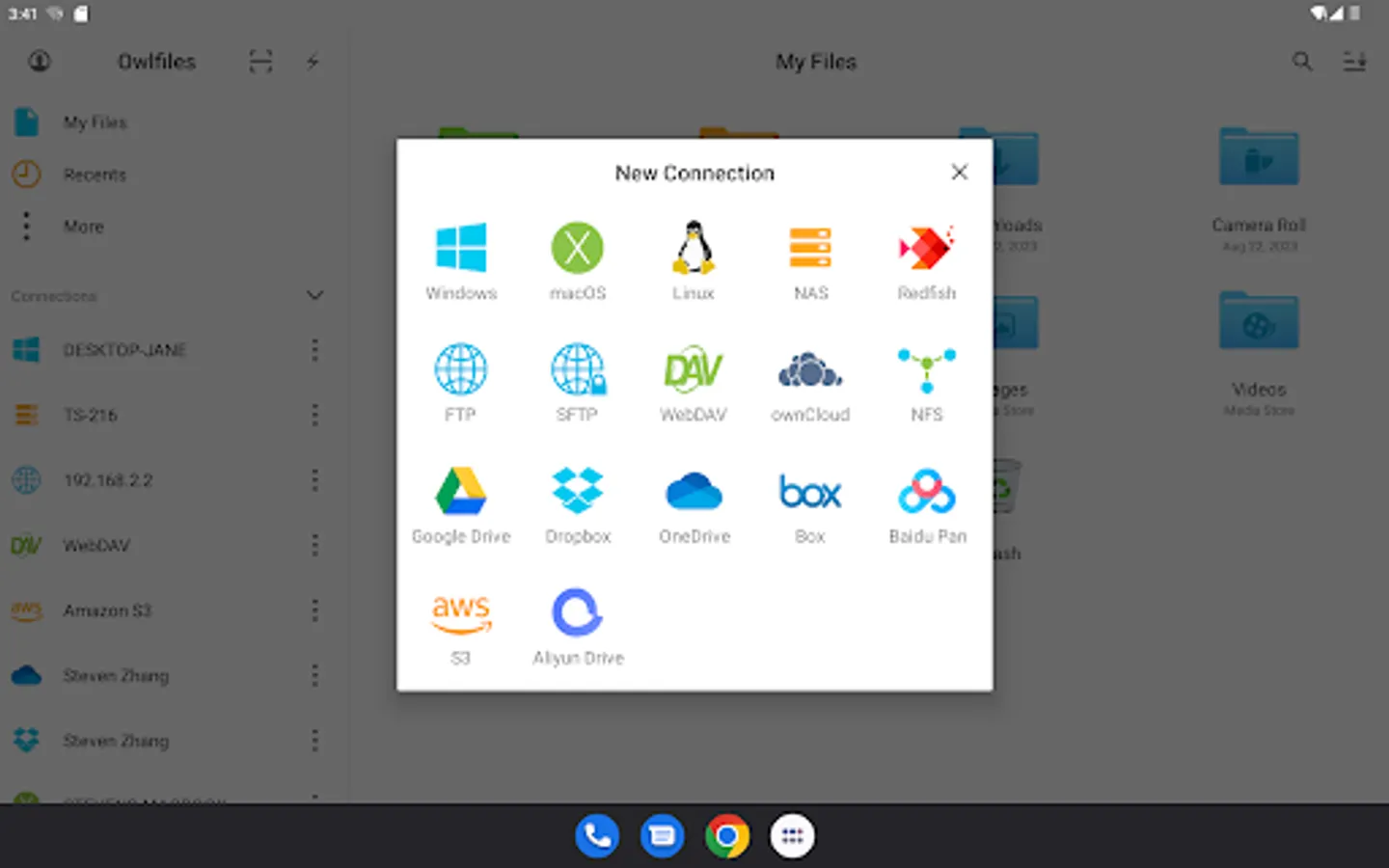
Task: Open More in sidebar
Action: pos(174,227)
